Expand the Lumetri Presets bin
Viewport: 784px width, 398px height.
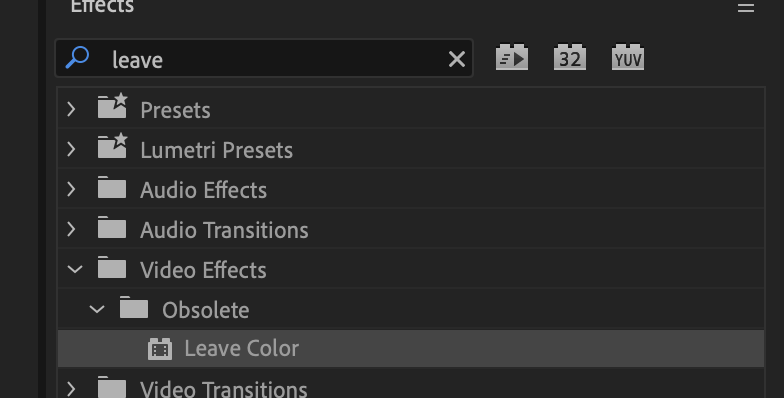pos(72,149)
